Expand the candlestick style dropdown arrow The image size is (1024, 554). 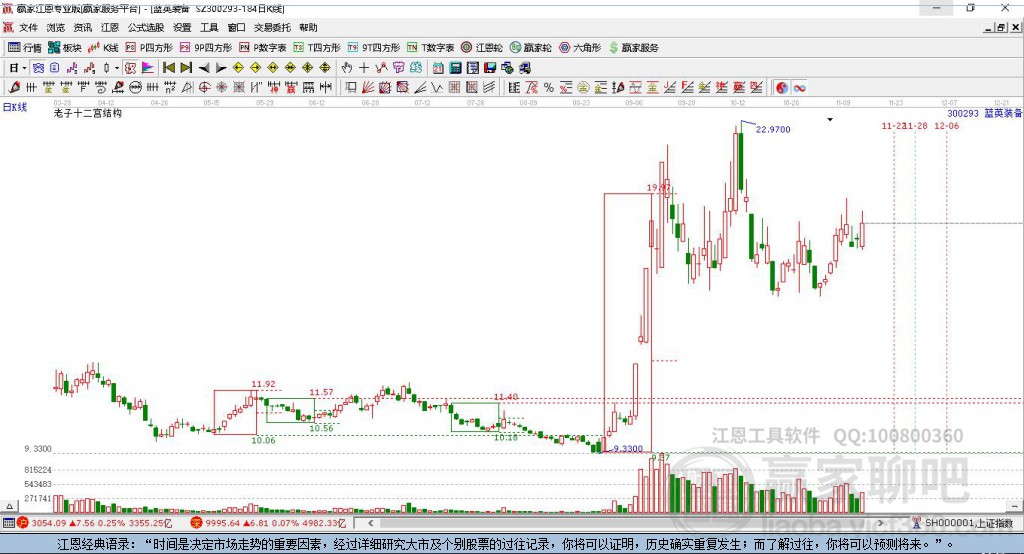[117, 68]
